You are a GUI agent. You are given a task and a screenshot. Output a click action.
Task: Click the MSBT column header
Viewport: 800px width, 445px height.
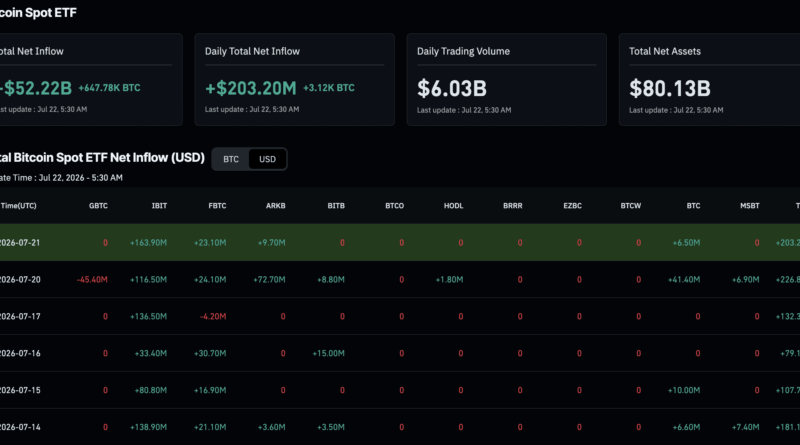pyautogui.click(x=749, y=206)
